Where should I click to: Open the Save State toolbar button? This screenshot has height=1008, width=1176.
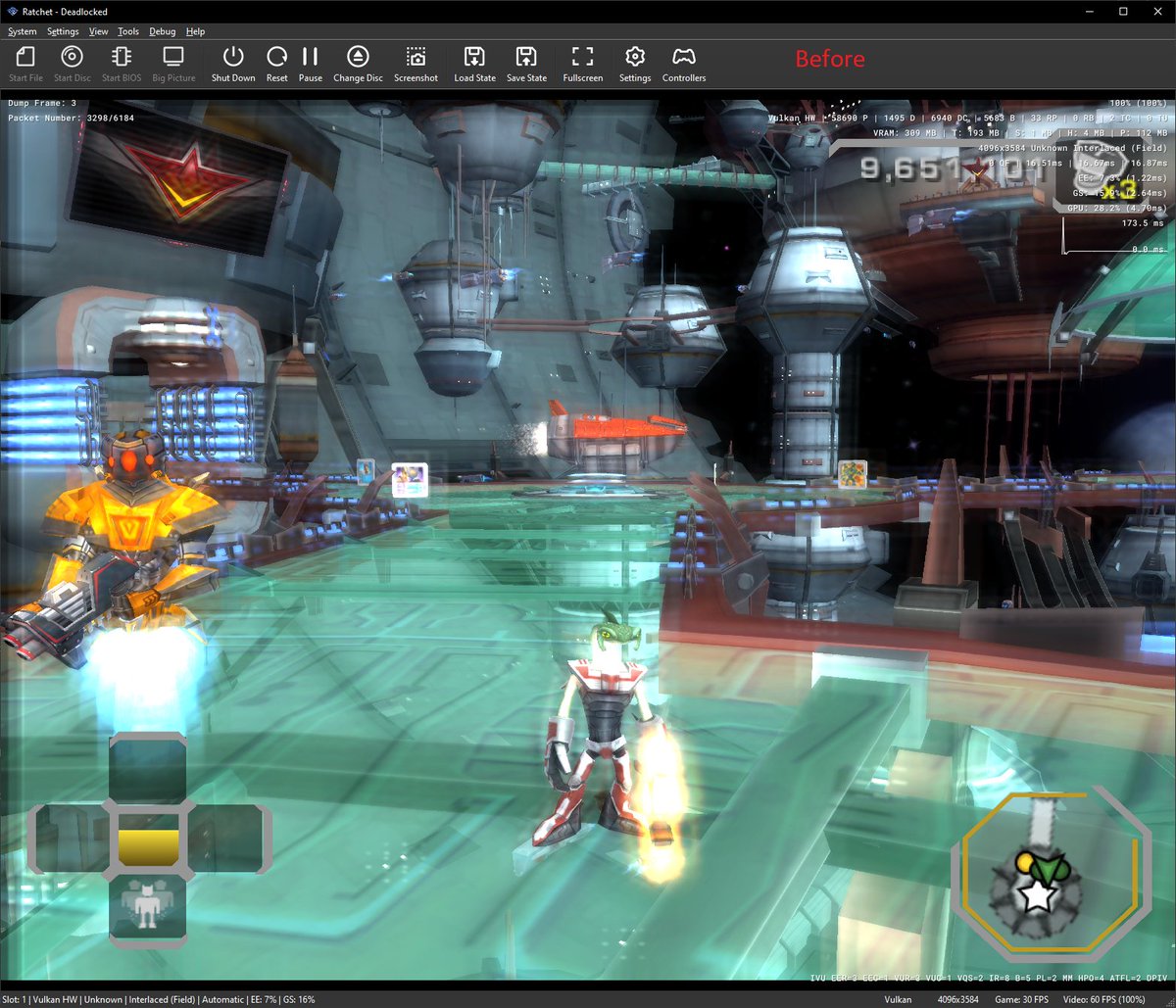[x=526, y=65]
